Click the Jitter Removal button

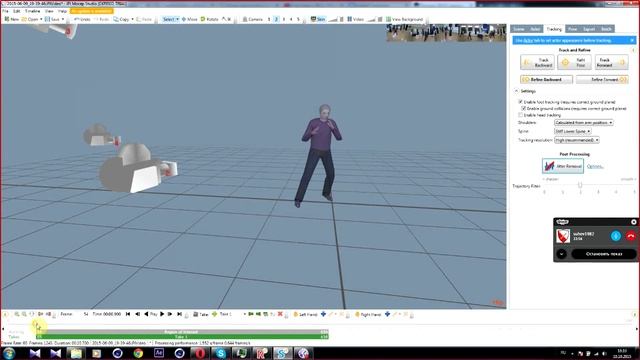[563, 166]
